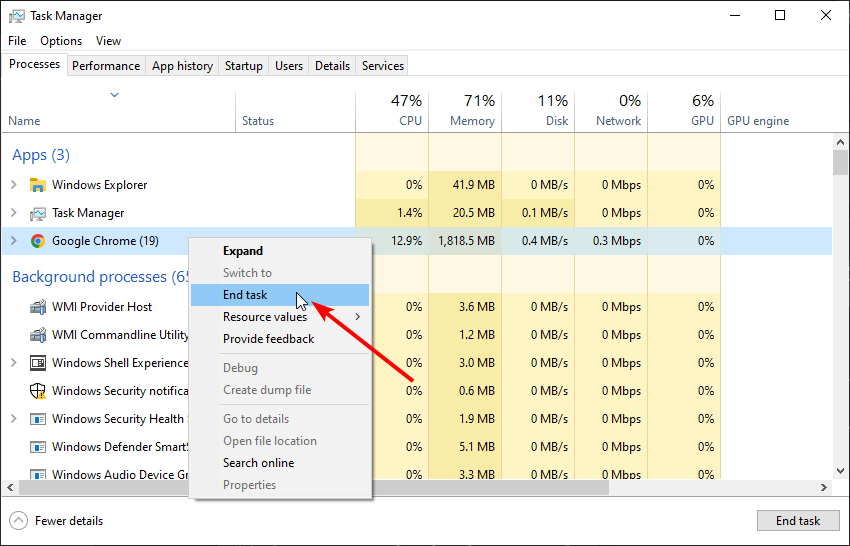The height and width of the screenshot is (546, 850).
Task: Select the Background processes group header
Action: tap(100, 277)
